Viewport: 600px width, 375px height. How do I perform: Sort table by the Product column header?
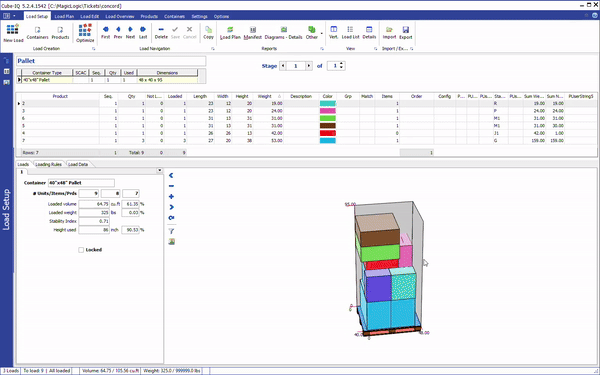60,96
